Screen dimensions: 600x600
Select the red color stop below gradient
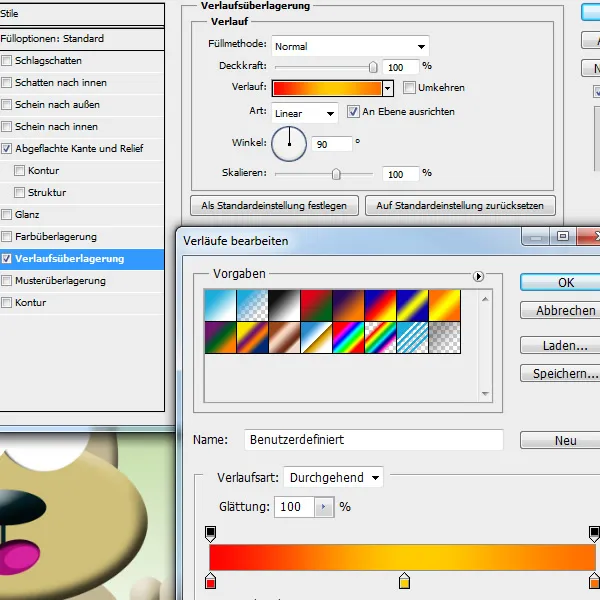210,580
